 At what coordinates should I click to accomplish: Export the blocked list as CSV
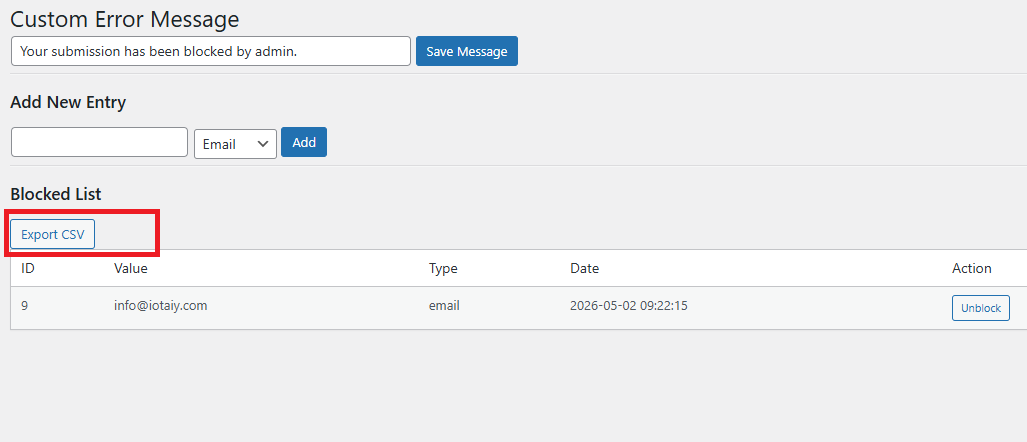tap(52, 234)
